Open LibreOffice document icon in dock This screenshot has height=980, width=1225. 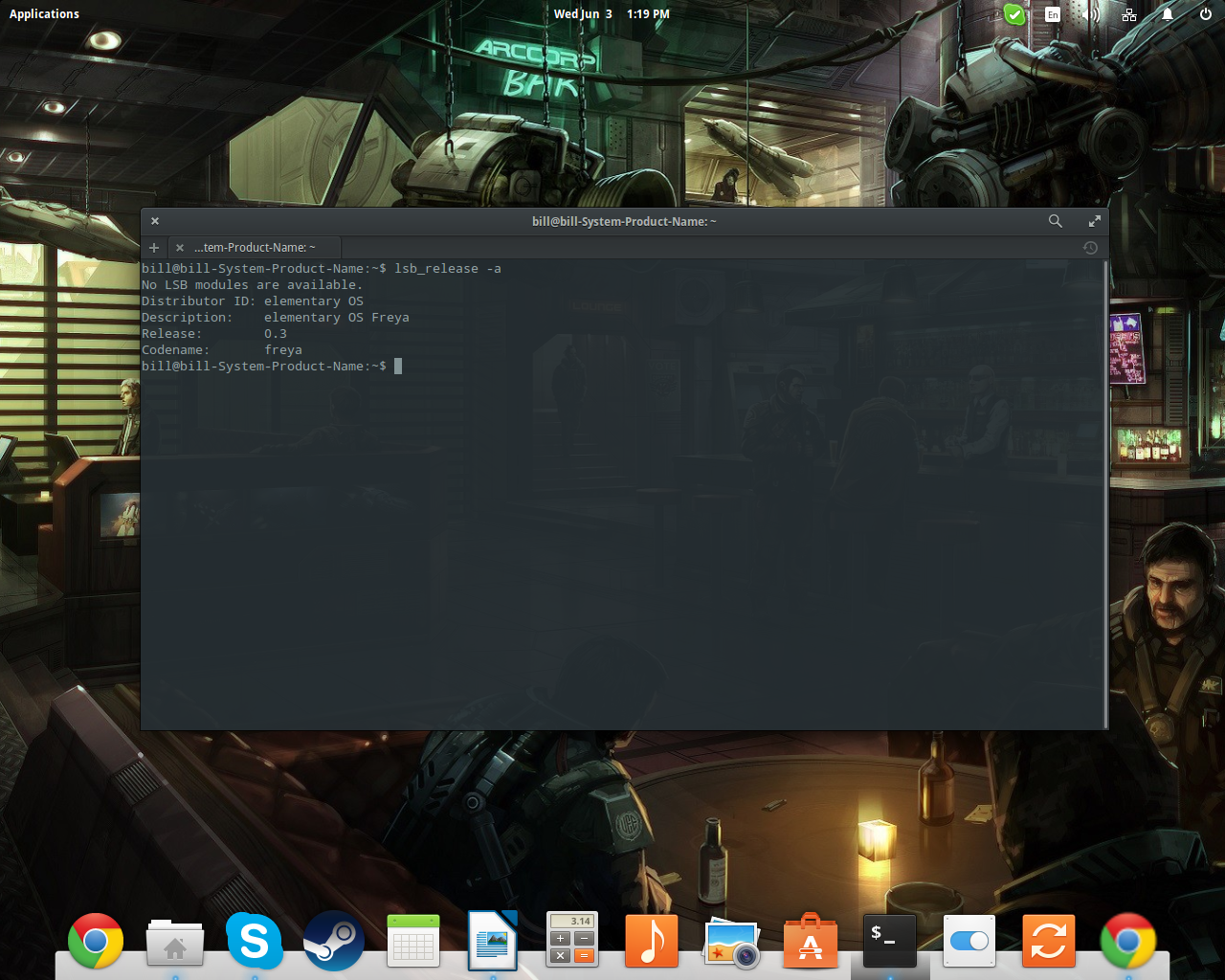(x=493, y=942)
